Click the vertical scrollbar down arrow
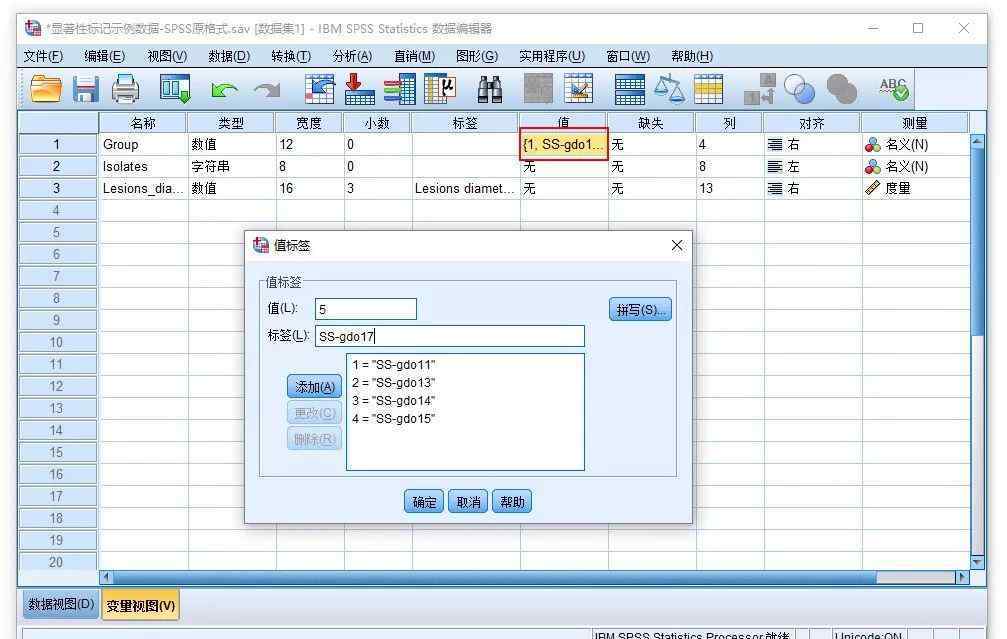 (977, 562)
